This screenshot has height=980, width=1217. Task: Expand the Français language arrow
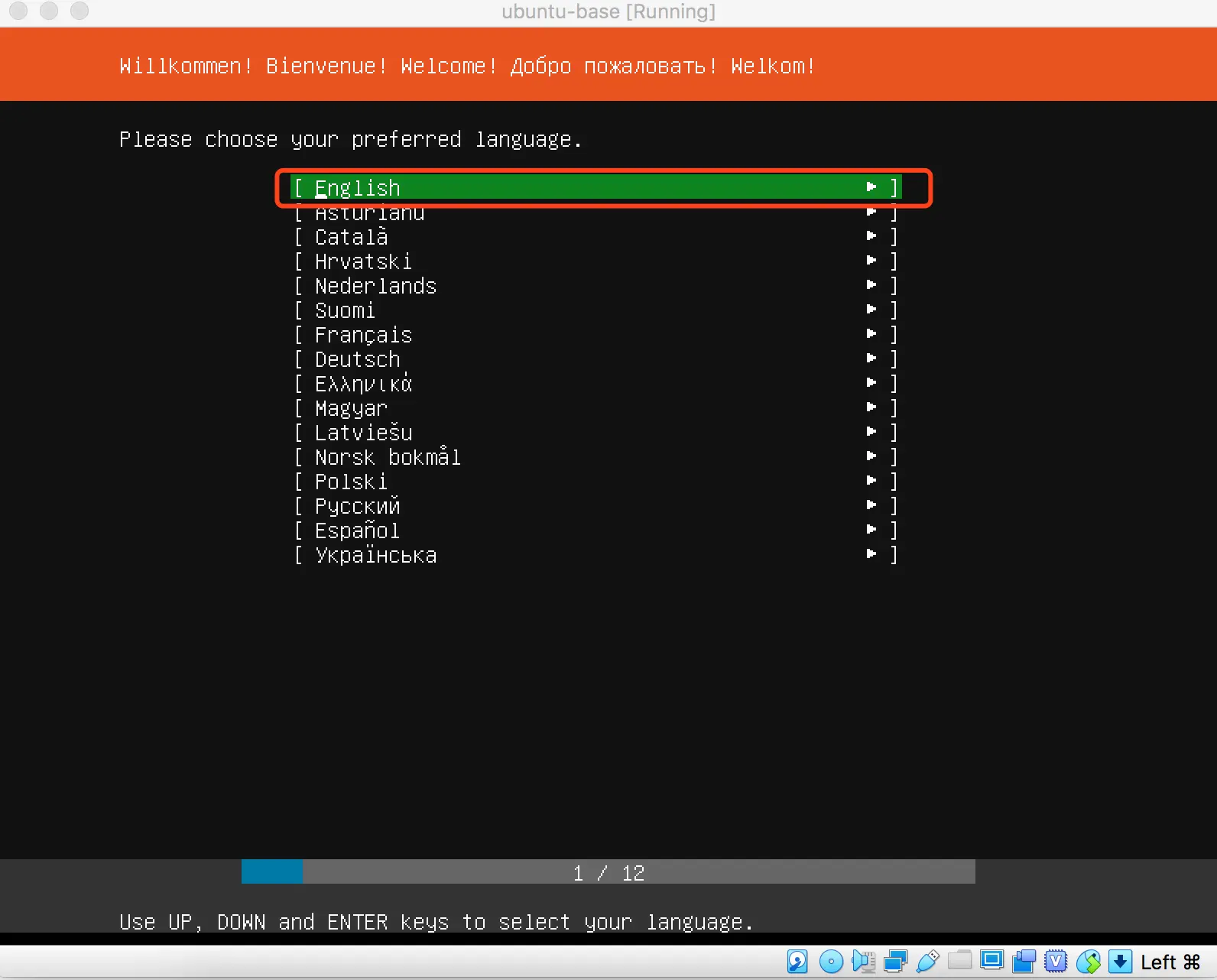871,334
